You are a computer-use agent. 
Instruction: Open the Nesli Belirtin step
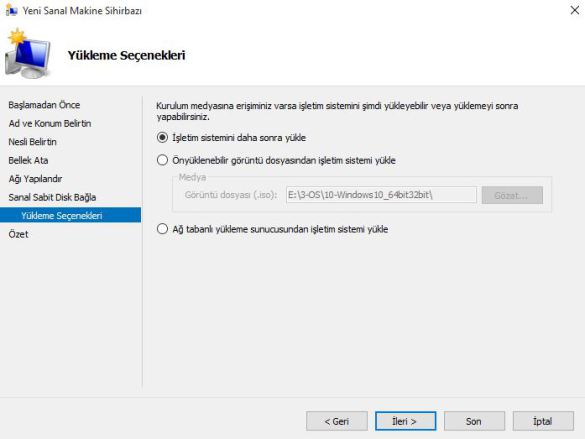(32, 142)
